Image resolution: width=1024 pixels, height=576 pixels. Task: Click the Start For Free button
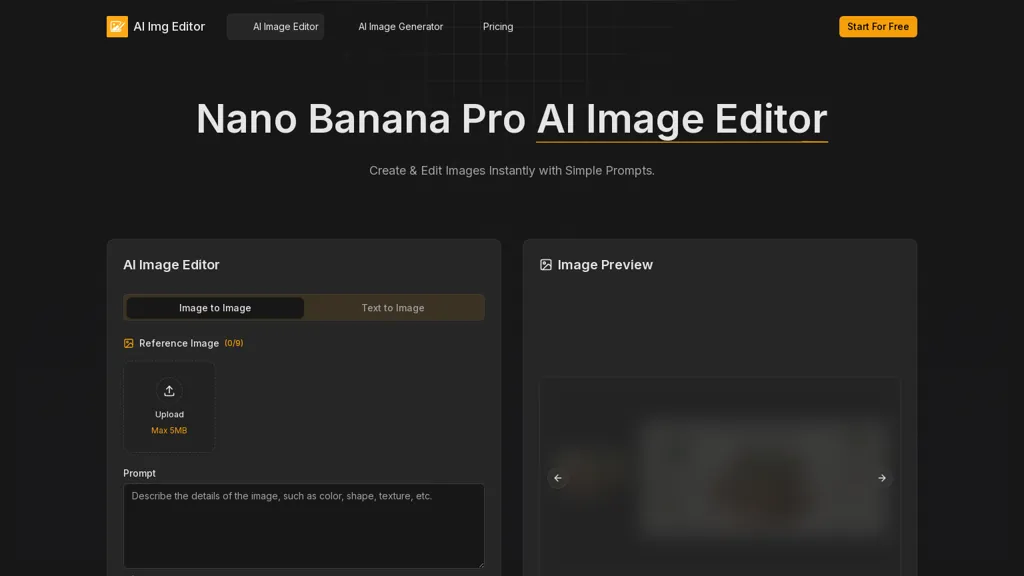[878, 27]
